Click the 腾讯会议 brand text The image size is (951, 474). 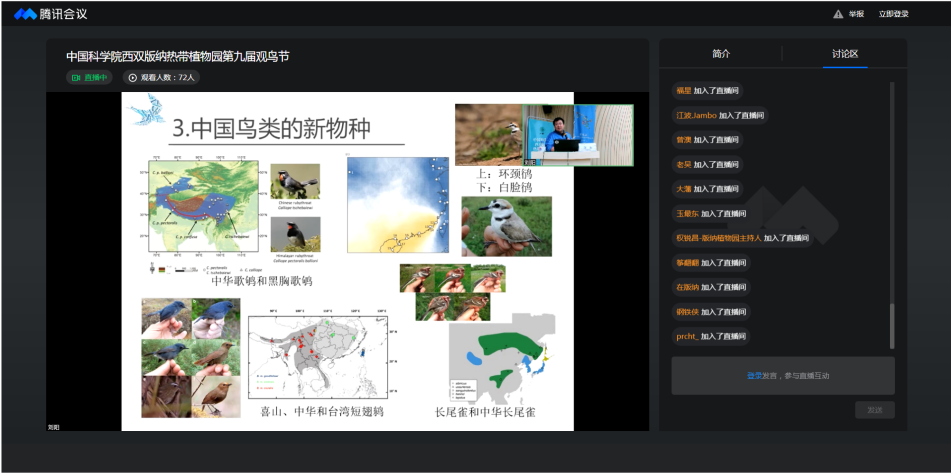65,14
